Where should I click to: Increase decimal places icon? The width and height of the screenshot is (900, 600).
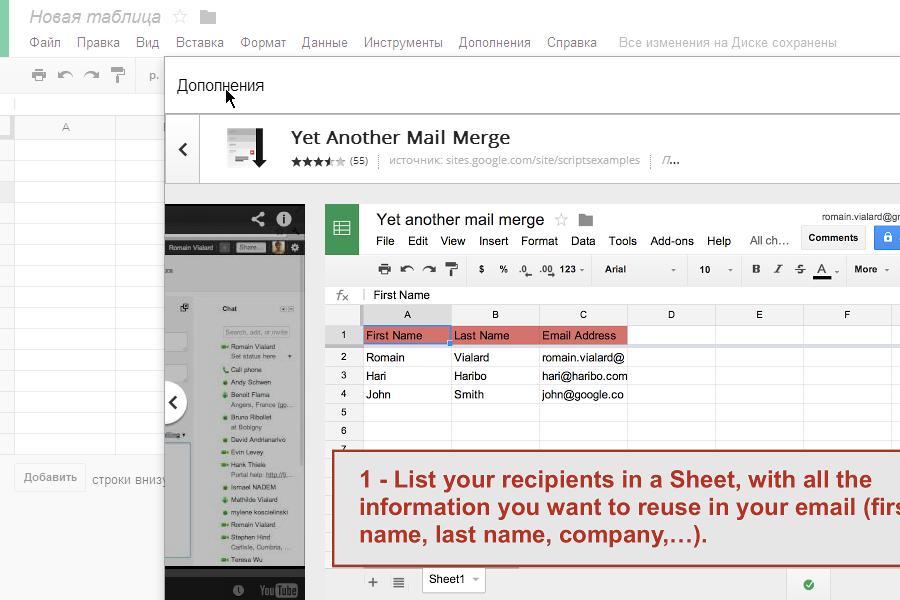(x=546, y=269)
